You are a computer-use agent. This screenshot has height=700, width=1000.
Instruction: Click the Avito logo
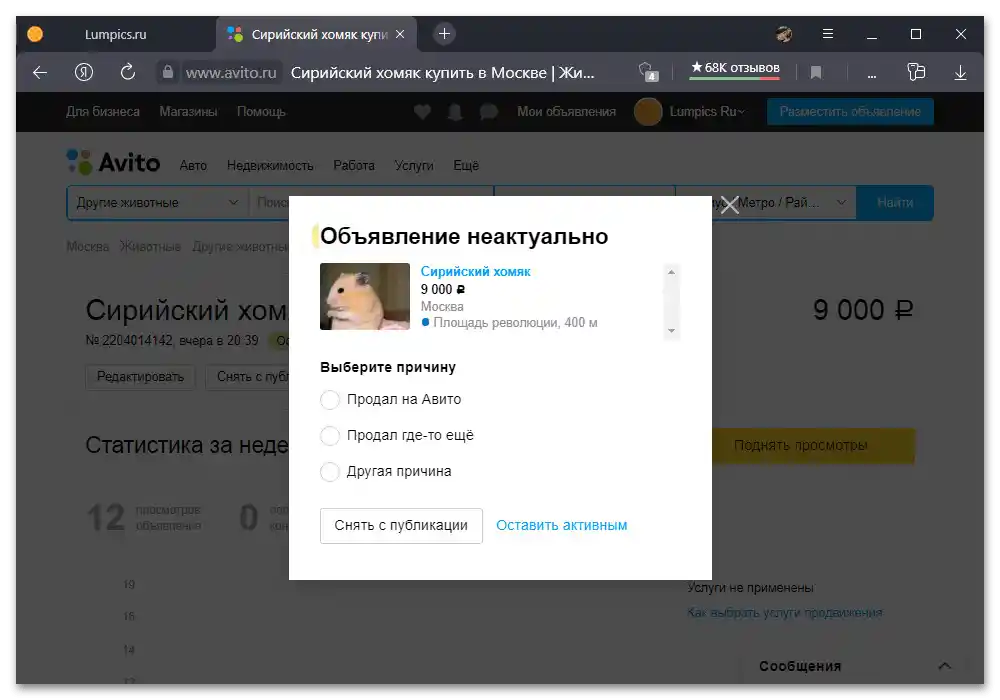click(114, 162)
